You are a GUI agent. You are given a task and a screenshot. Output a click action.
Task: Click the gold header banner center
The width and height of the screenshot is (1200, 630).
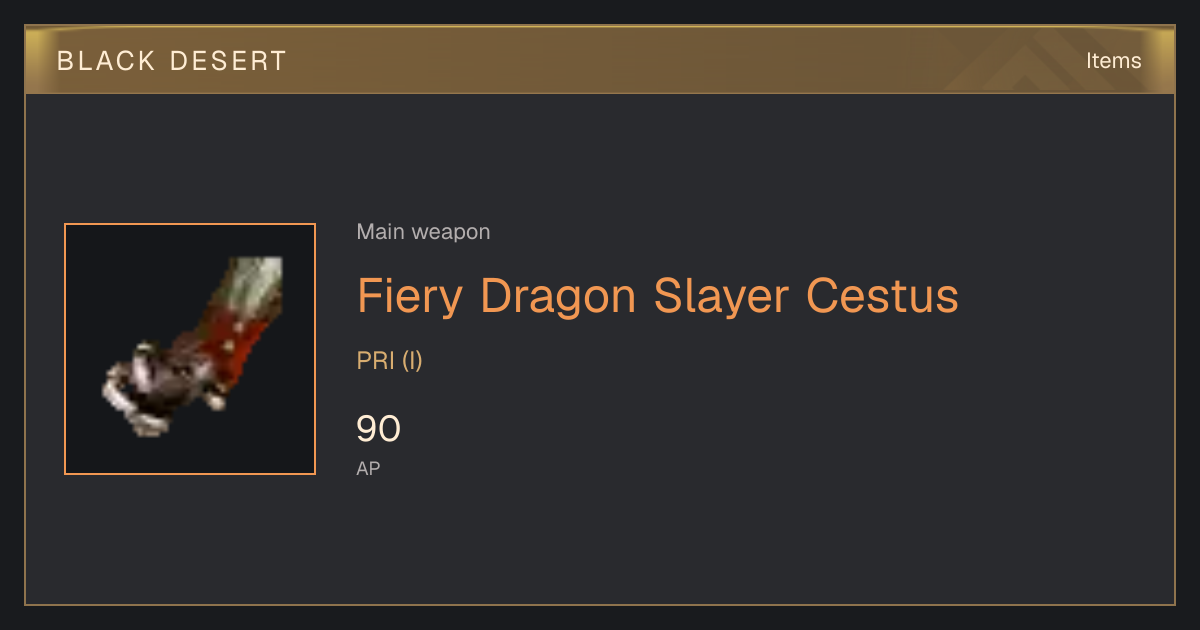600,60
